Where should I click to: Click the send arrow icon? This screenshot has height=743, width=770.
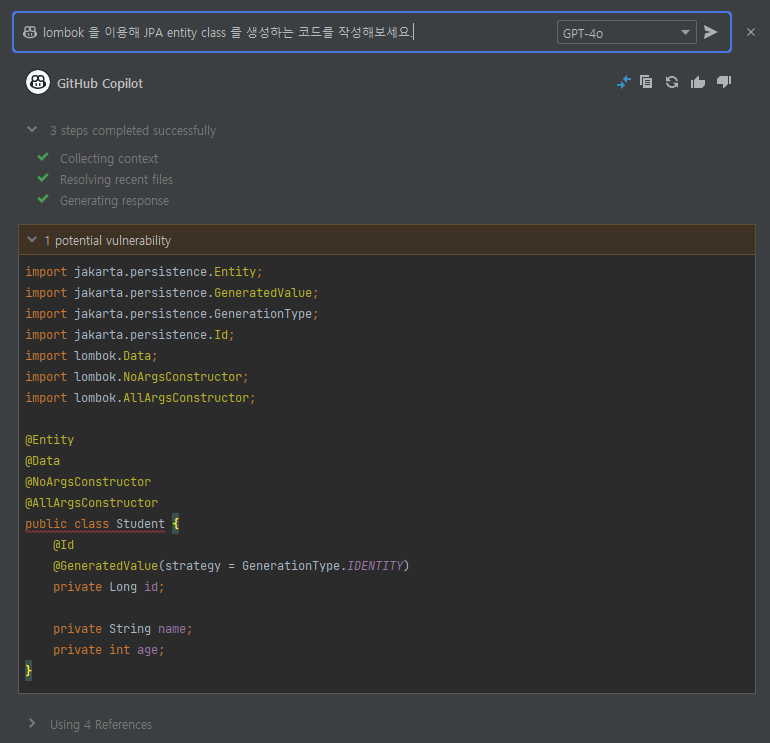point(711,32)
